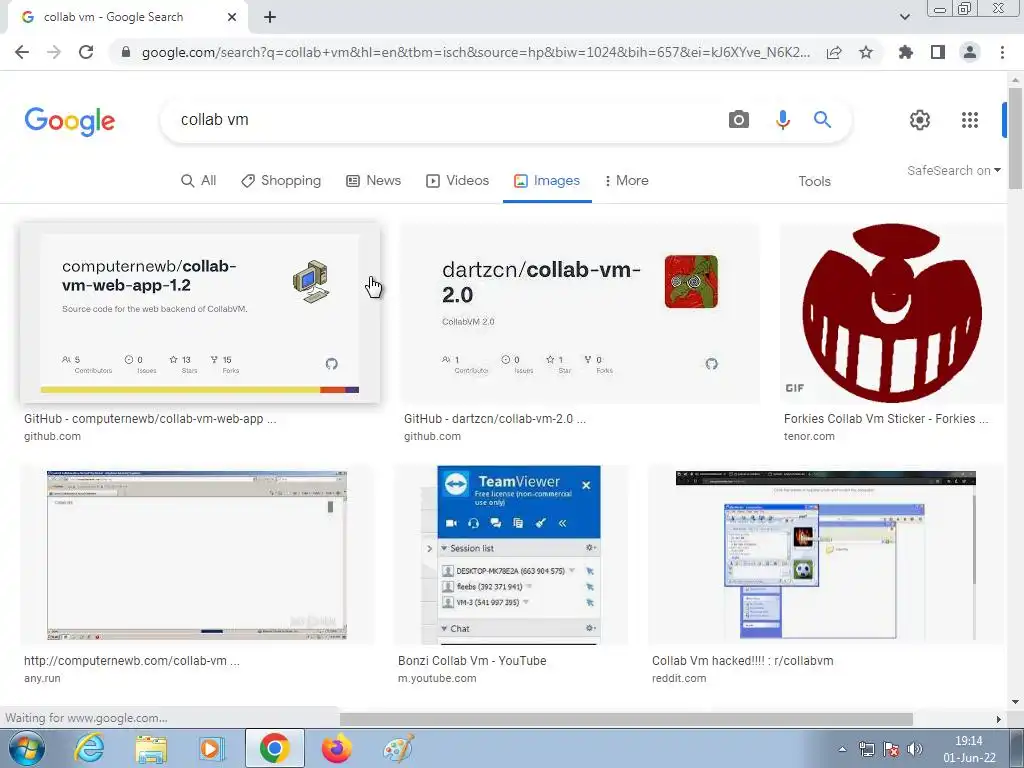Open the Windows Start button
Image resolution: width=1024 pixels, height=768 pixels.
click(x=27, y=748)
